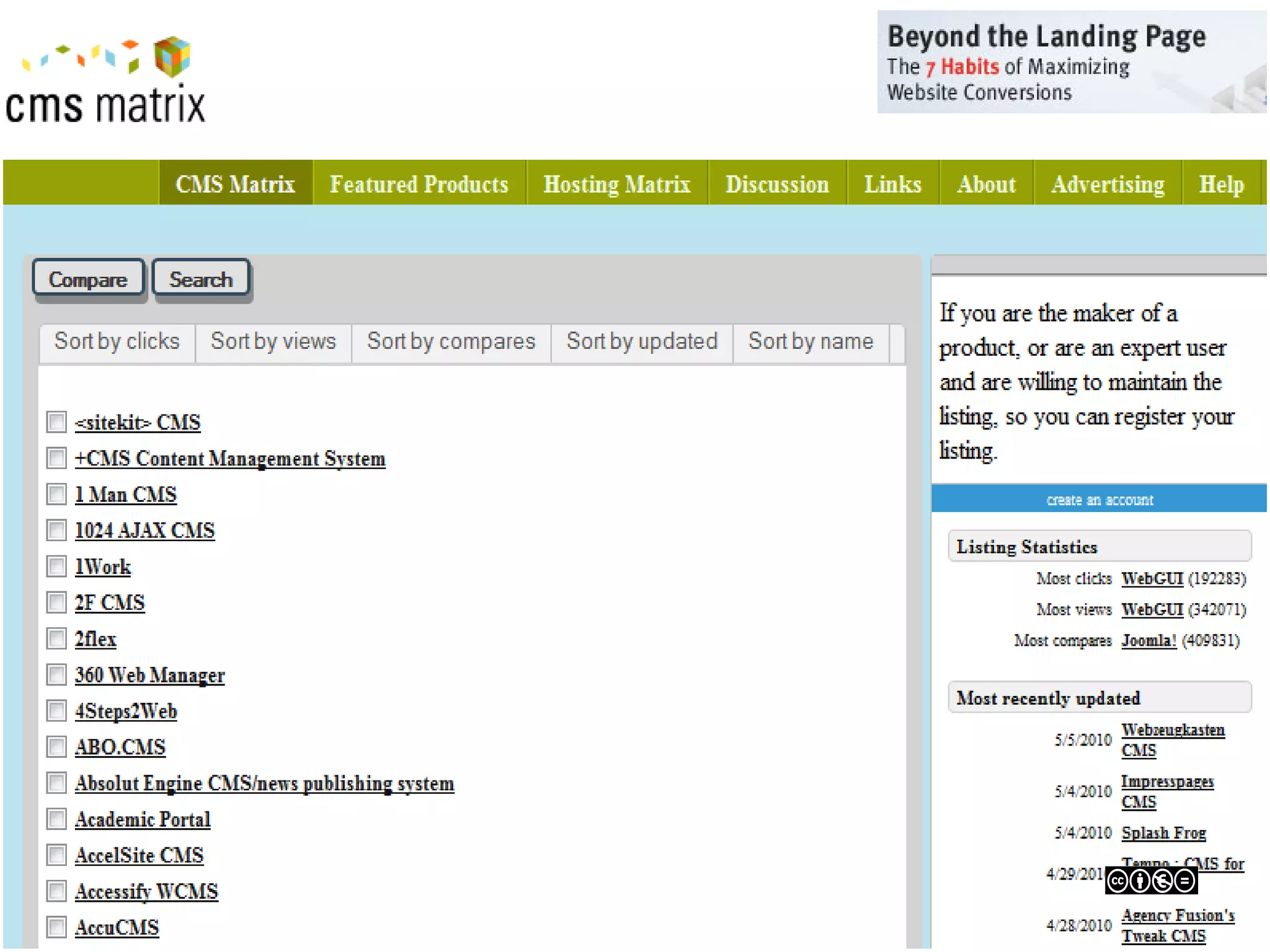This screenshot has height=952, width=1270.
Task: Click the Creative Commons license badge
Action: click(1150, 881)
